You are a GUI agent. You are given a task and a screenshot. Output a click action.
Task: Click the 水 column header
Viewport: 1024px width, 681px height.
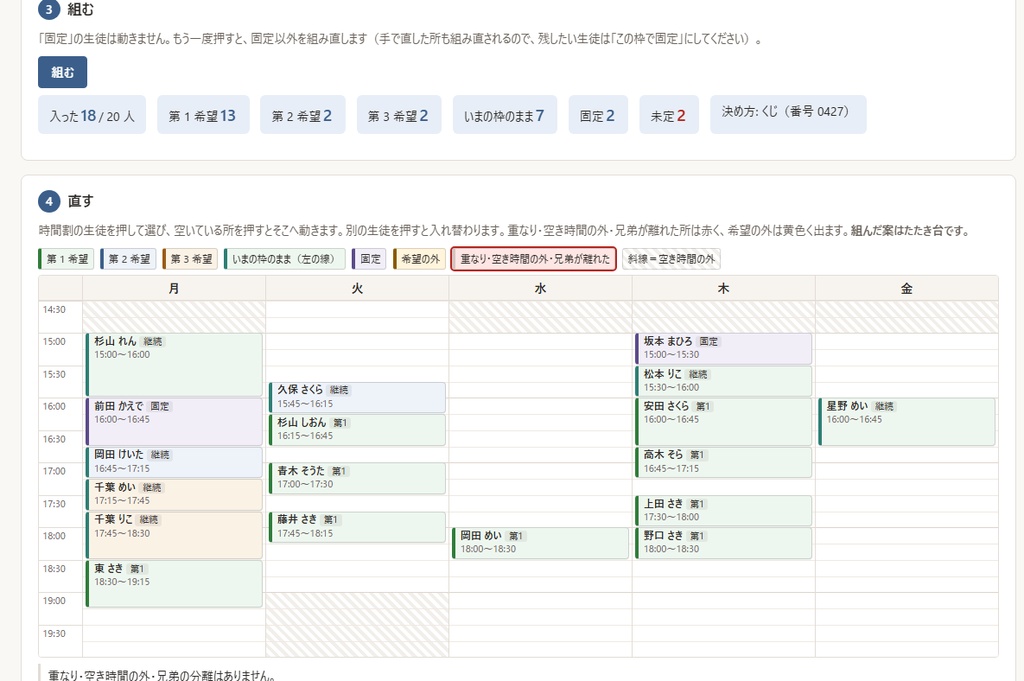point(541,289)
